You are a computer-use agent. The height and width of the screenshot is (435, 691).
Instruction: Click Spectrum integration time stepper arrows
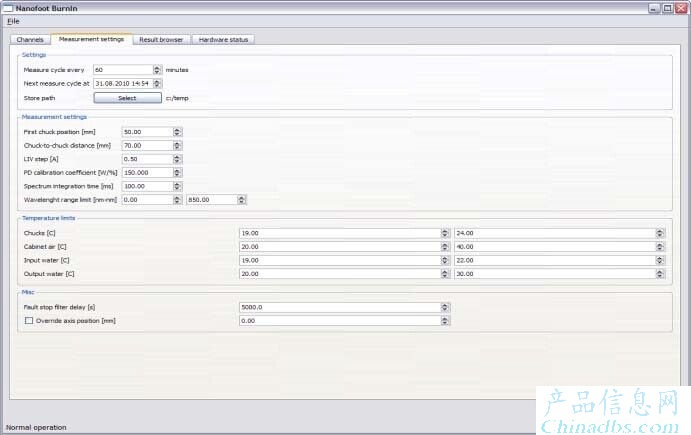click(x=177, y=186)
